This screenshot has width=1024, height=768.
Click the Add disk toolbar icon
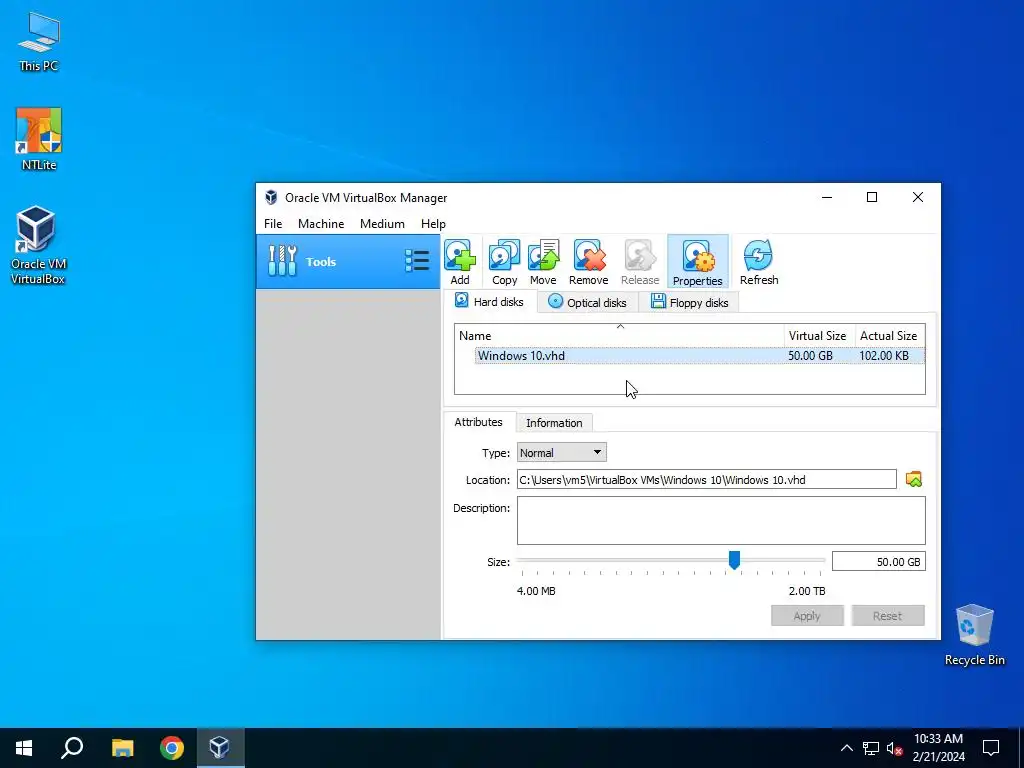click(460, 262)
